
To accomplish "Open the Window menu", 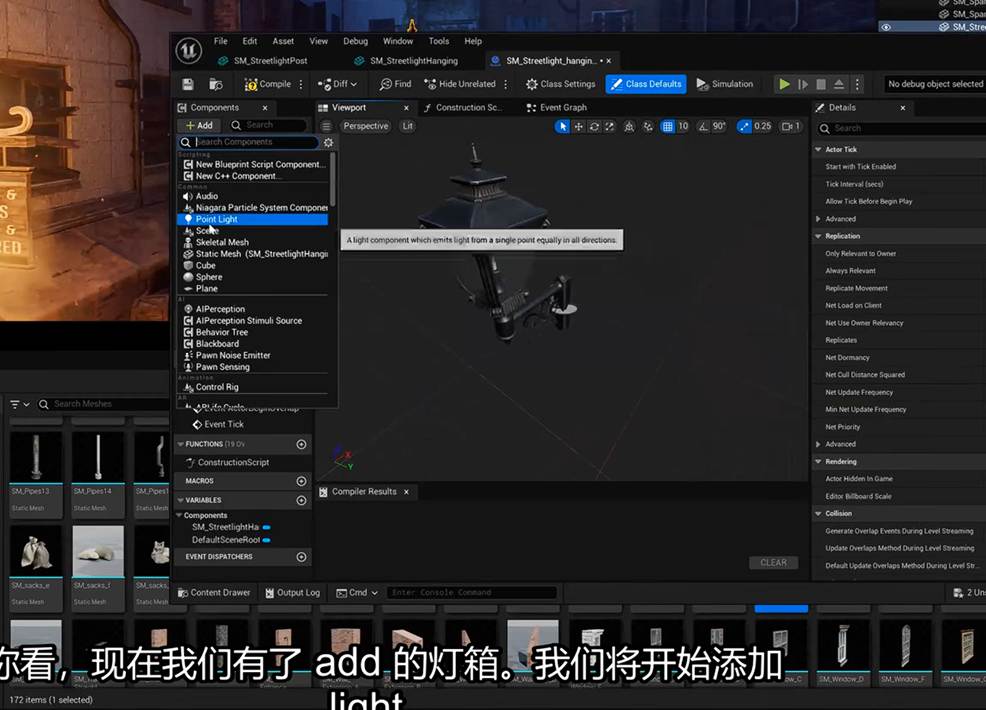I will coord(398,41).
